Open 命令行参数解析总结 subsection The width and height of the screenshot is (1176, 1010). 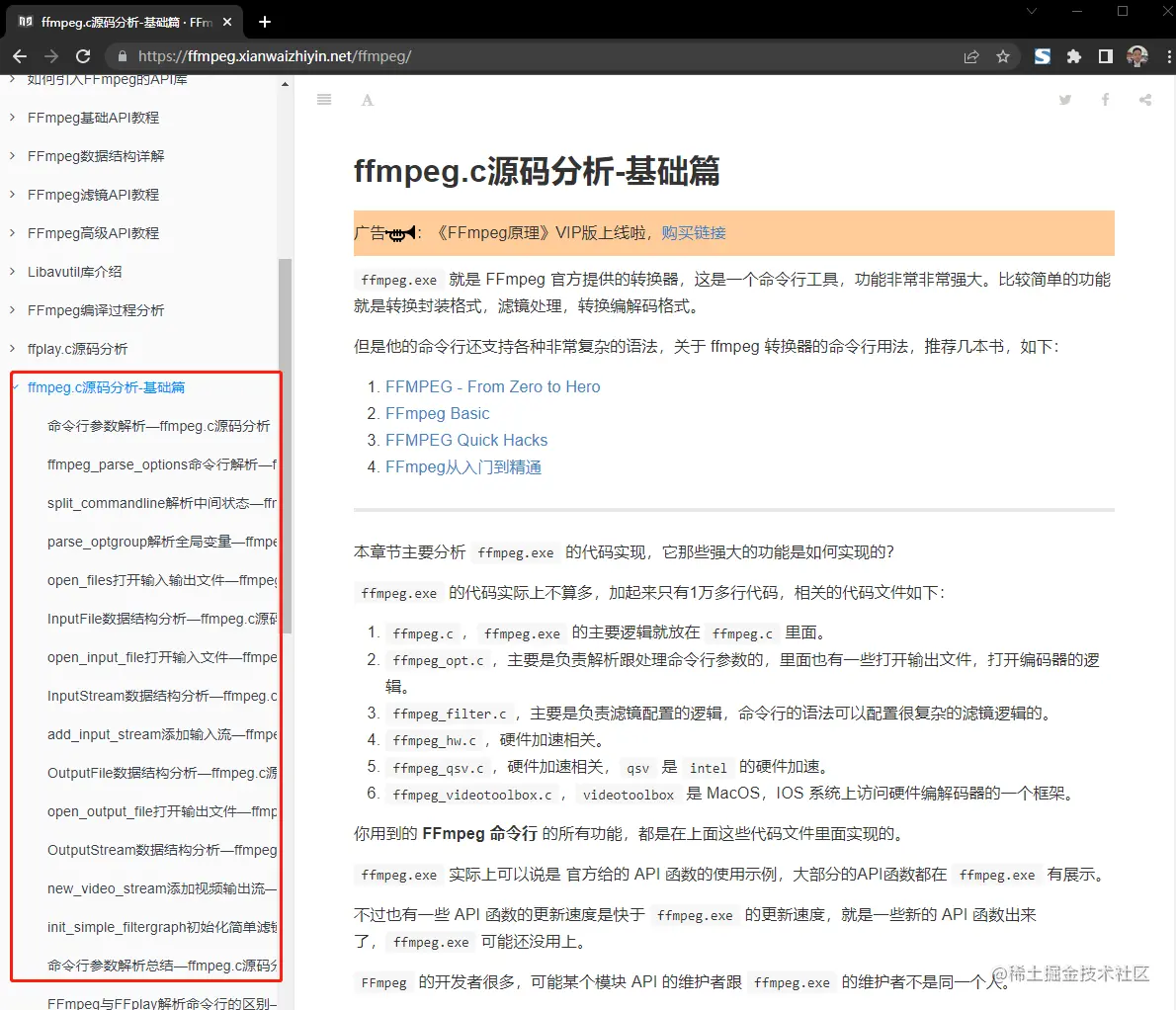point(161,966)
